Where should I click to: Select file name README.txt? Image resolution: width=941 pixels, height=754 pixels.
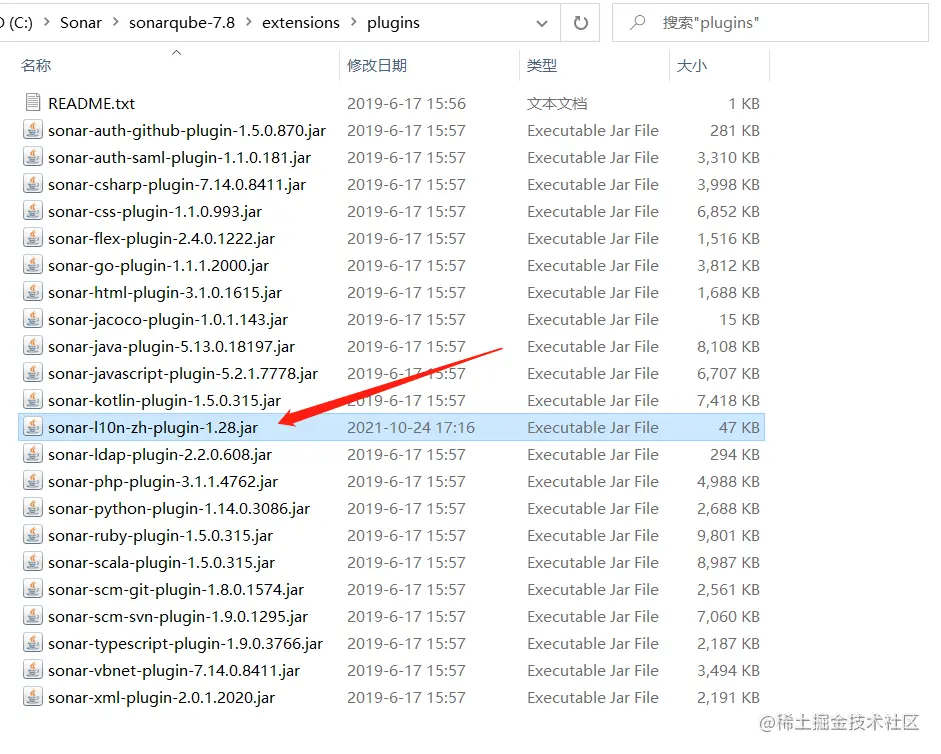pyautogui.click(x=91, y=103)
